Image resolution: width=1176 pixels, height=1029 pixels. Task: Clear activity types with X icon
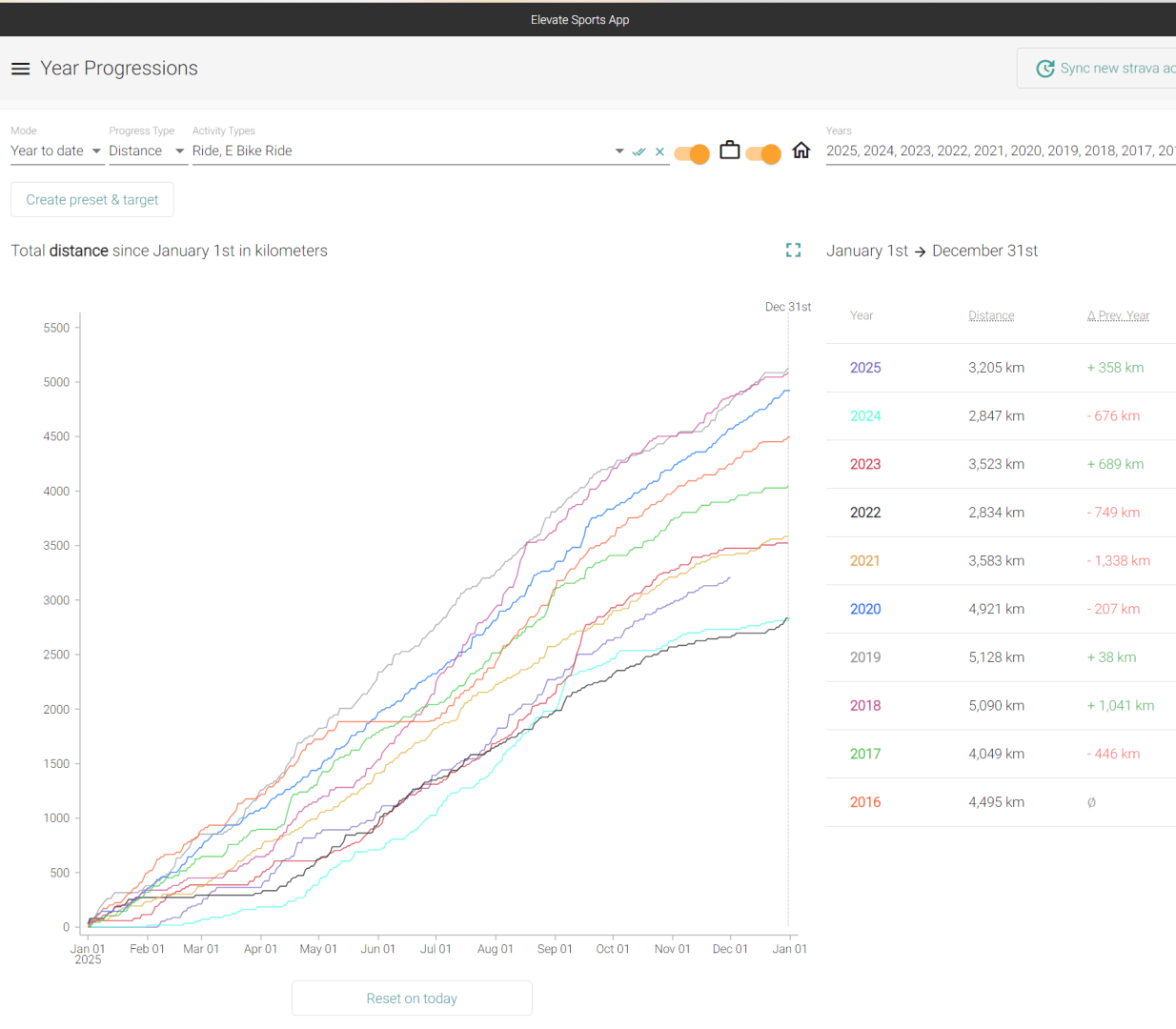tap(659, 151)
